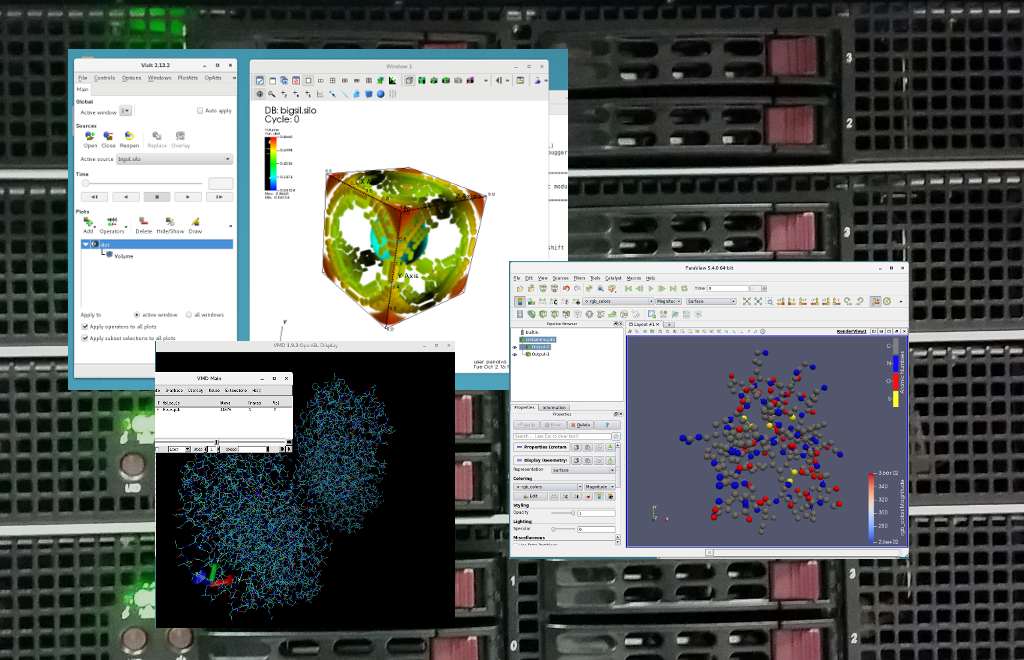Click the Calculator filter icon in ParaView
The height and width of the screenshot is (660, 1024).
[x=520, y=314]
